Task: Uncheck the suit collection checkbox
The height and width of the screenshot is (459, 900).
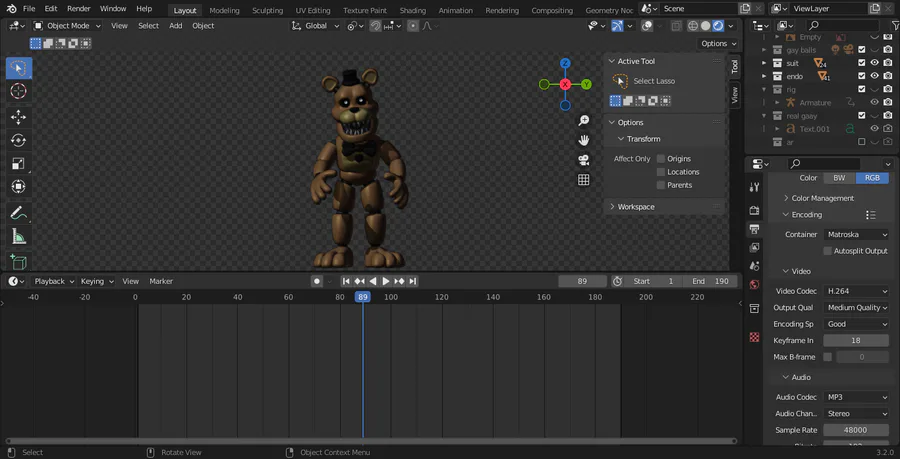Action: coord(862,63)
